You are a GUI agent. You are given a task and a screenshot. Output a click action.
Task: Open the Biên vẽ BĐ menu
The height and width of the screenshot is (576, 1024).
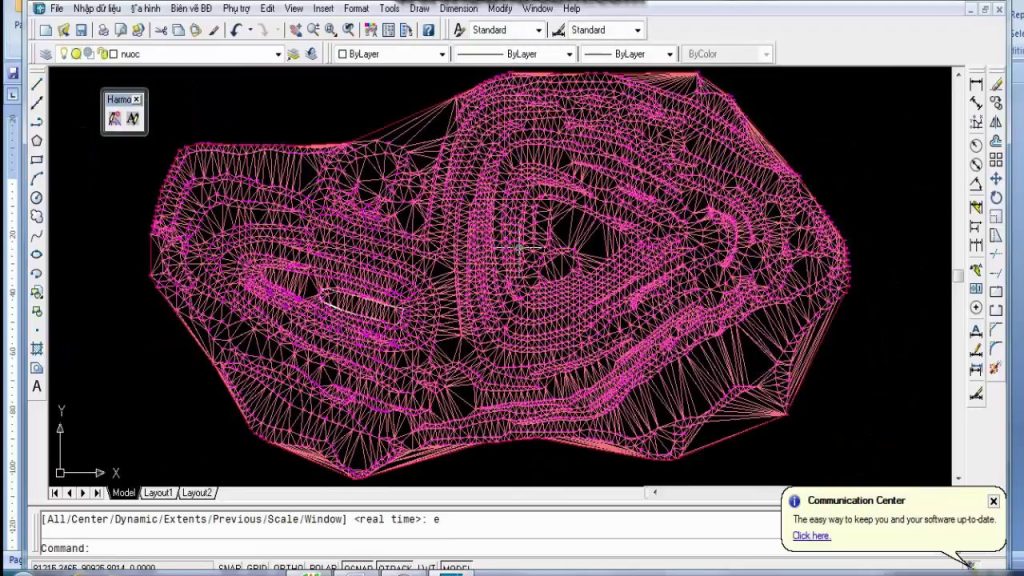click(x=191, y=8)
